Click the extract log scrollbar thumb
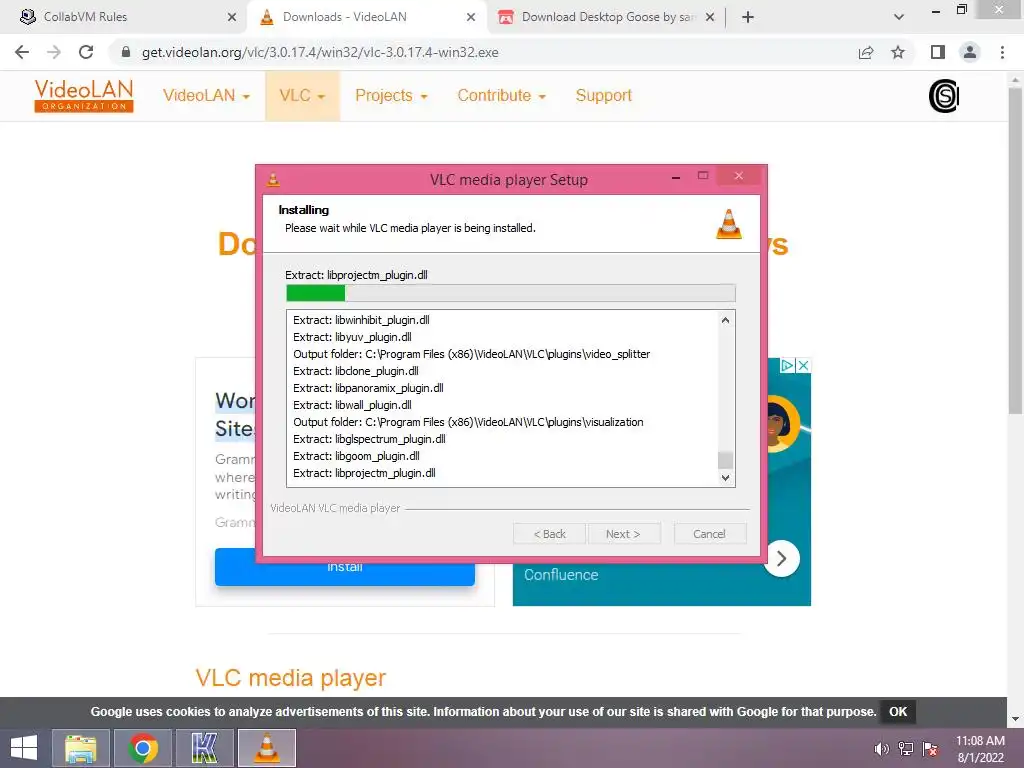The height and width of the screenshot is (768, 1024). point(725,460)
